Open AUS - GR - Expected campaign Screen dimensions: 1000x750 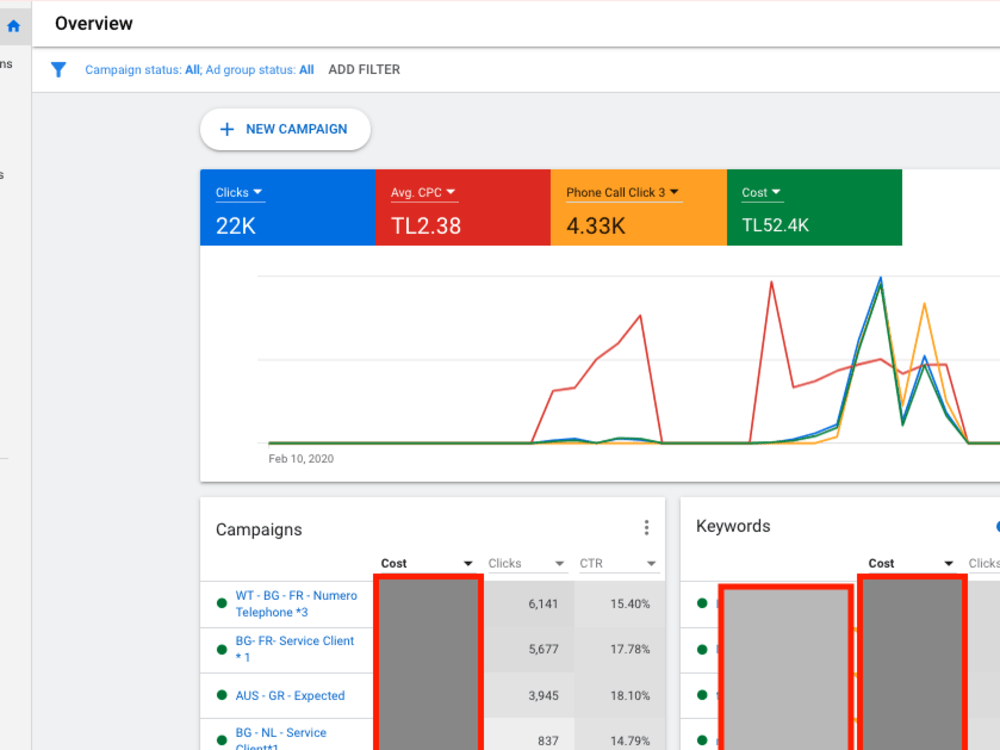pos(290,695)
